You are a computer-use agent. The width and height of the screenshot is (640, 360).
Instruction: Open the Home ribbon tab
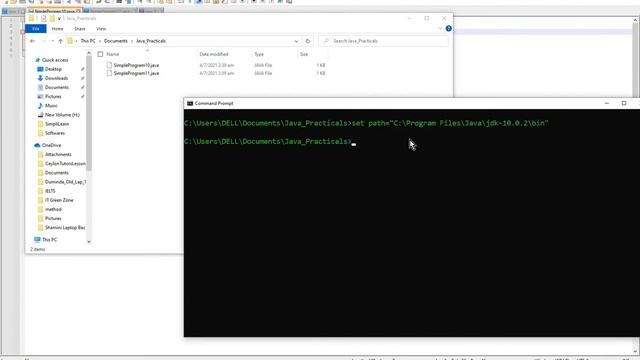tap(57, 29)
